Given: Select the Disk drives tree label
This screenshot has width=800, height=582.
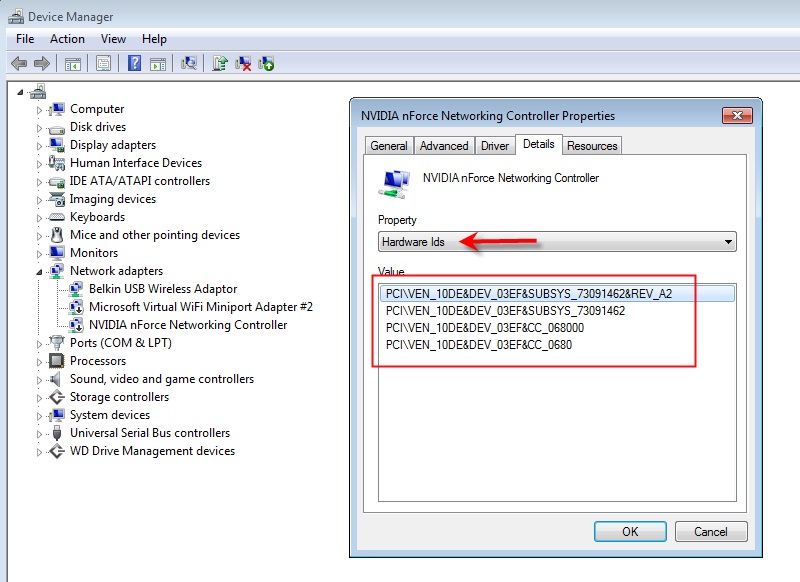Looking at the screenshot, I should tap(98, 126).
